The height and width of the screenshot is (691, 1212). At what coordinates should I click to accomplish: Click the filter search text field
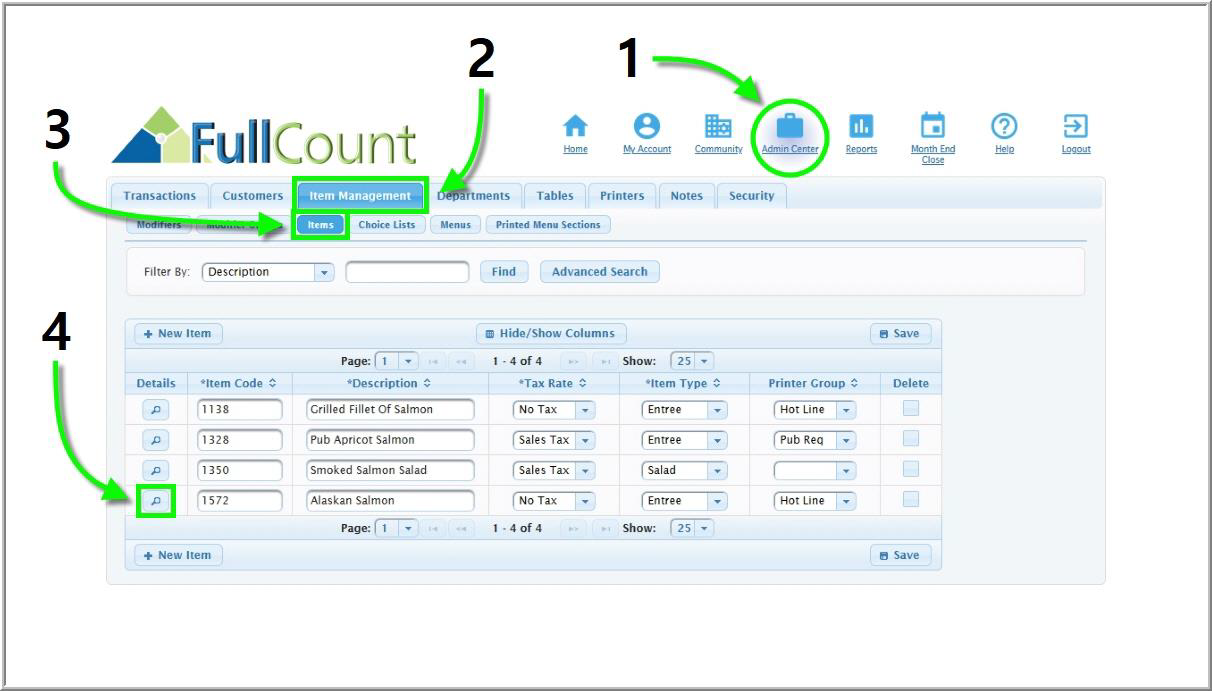[407, 272]
